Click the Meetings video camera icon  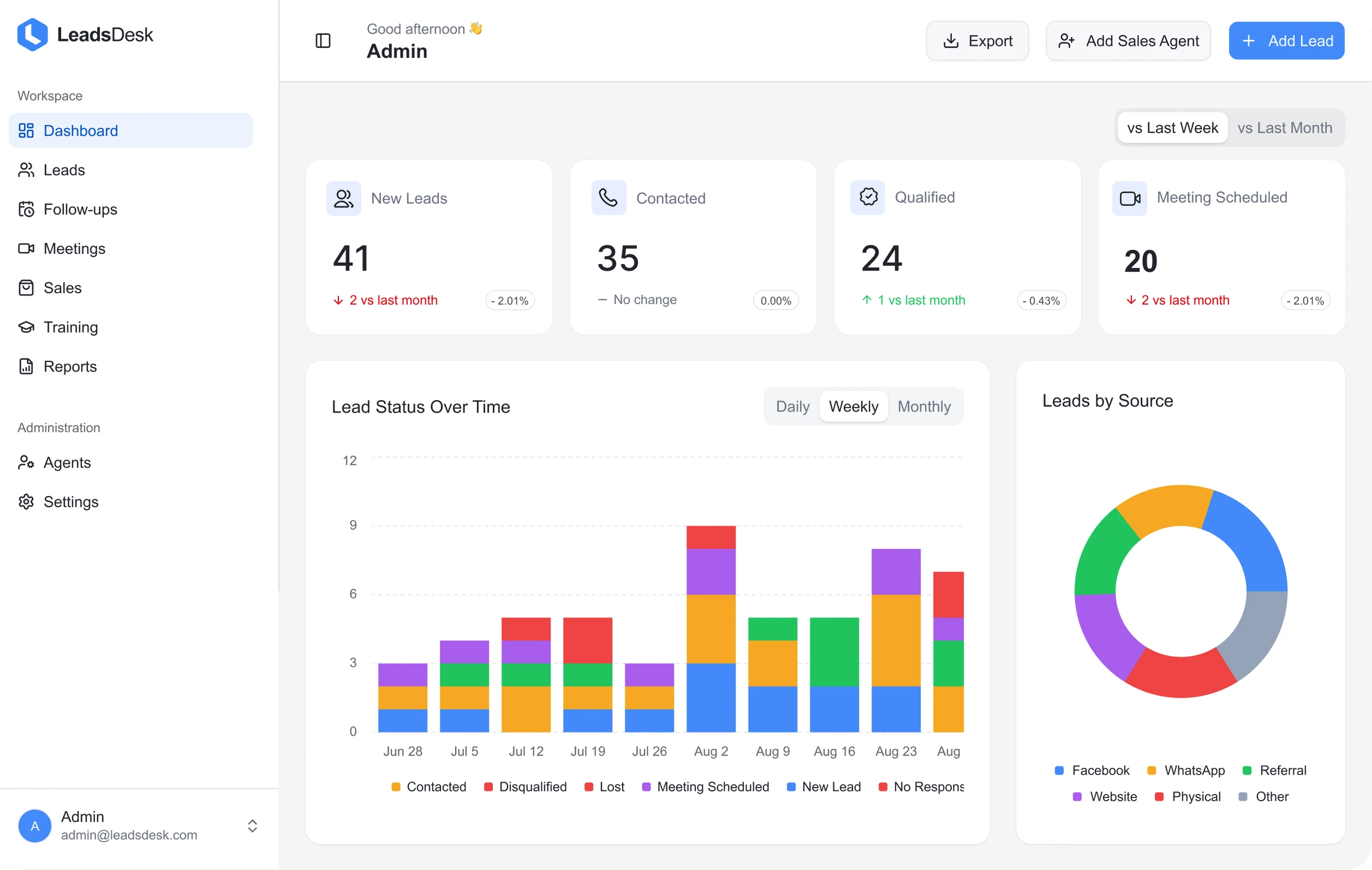pyautogui.click(x=26, y=249)
